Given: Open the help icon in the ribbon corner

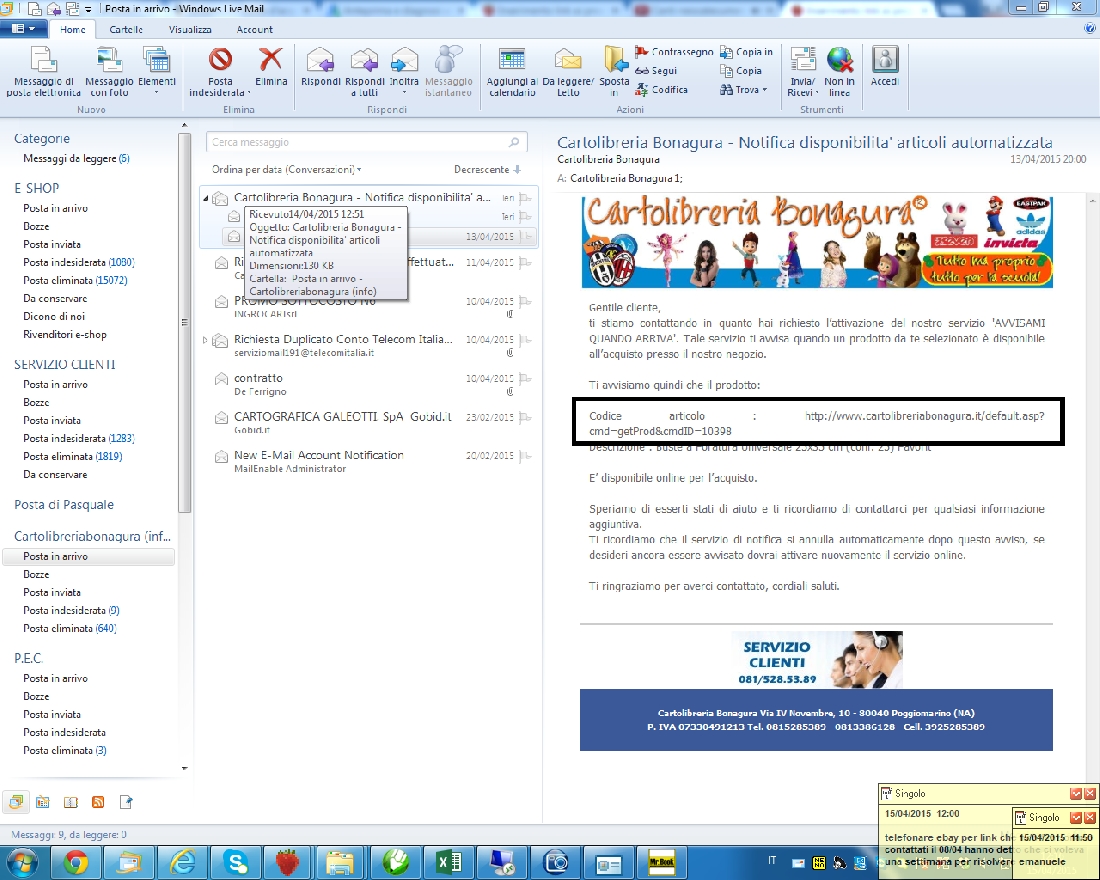Looking at the screenshot, I should click(x=1090, y=29).
